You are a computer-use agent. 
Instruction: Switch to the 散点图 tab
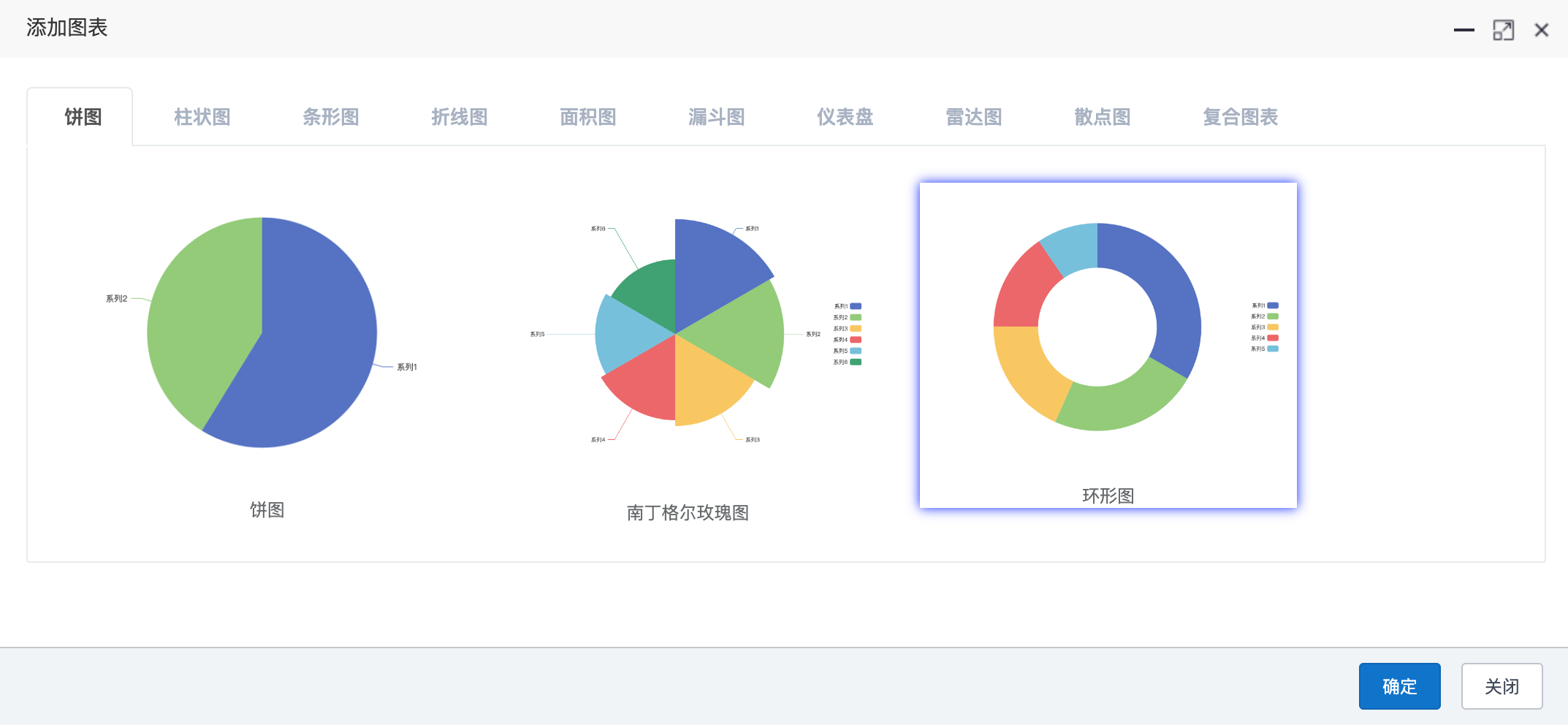click(1103, 117)
